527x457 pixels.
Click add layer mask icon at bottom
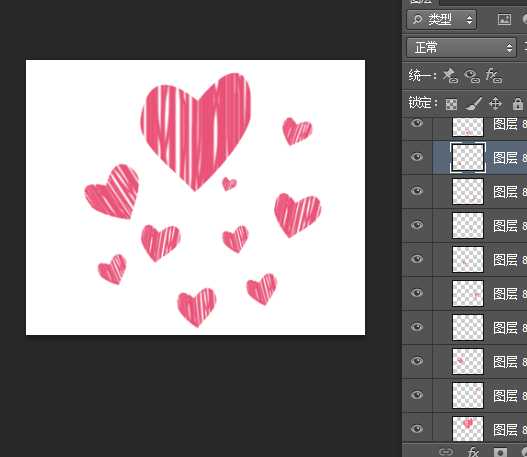click(x=500, y=452)
